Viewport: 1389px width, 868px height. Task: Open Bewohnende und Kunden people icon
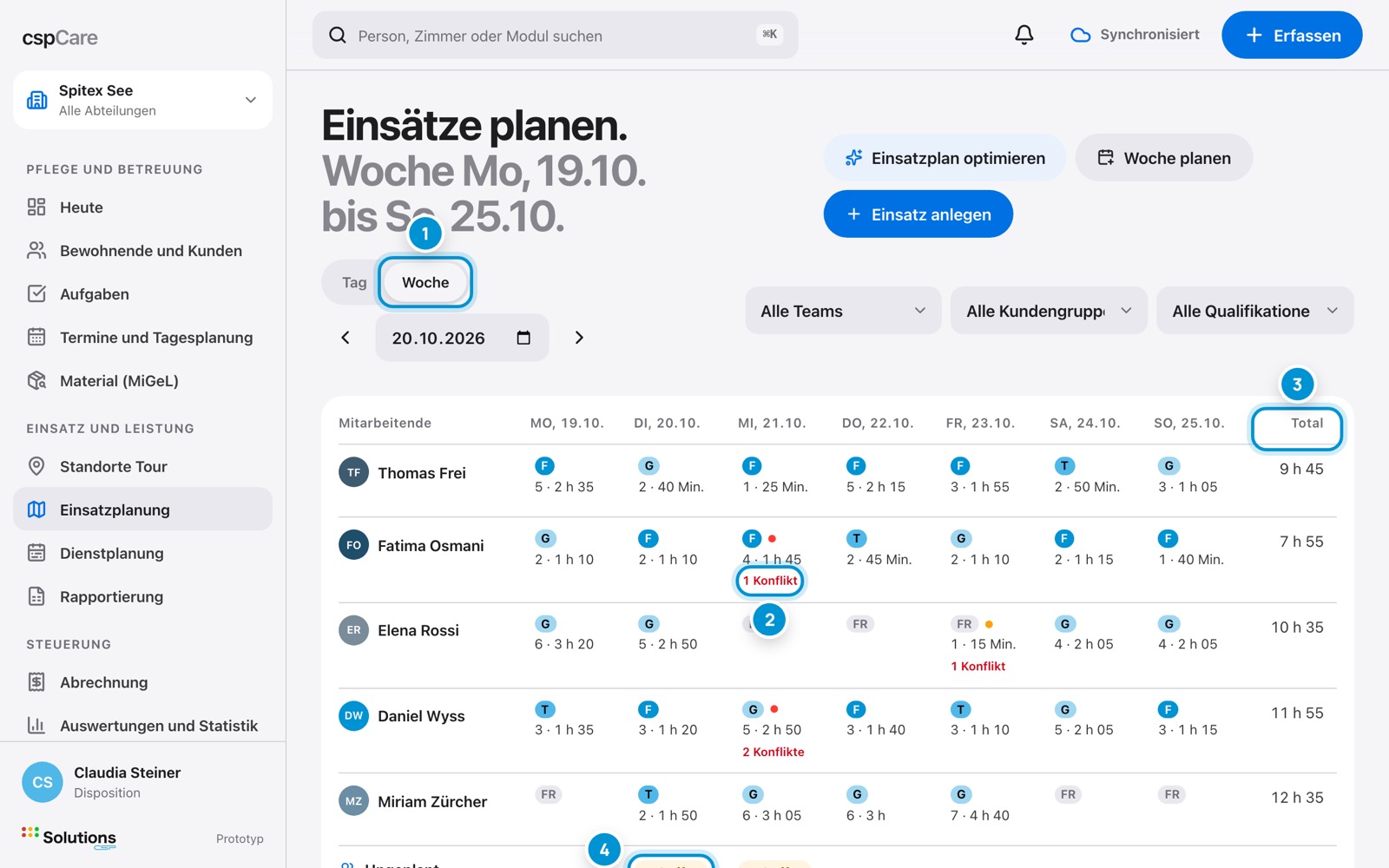36,250
